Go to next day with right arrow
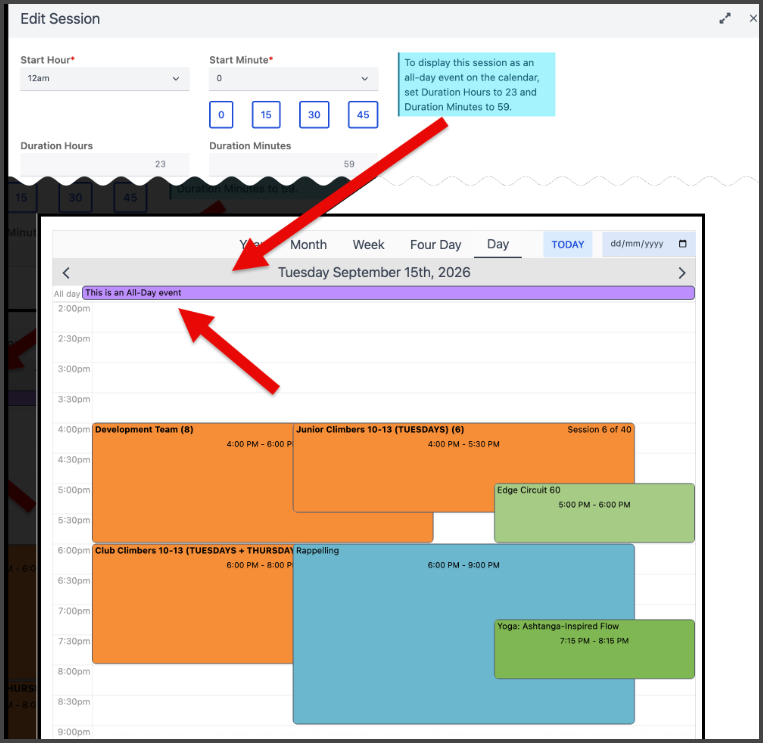The height and width of the screenshot is (743, 763). click(x=682, y=272)
